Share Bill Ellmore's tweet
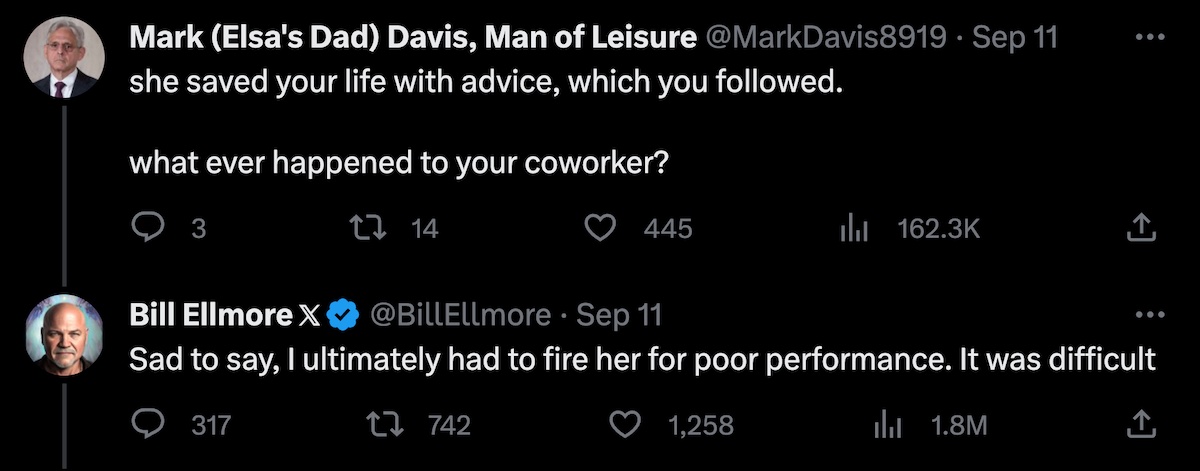Image resolution: width=1200 pixels, height=471 pixels. (1139, 425)
